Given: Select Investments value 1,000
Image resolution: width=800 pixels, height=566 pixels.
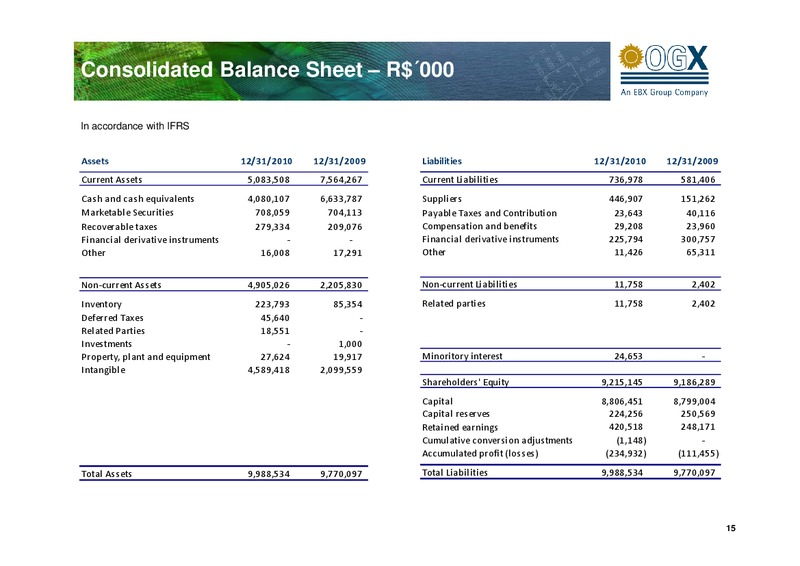Looking at the screenshot, I should (351, 344).
